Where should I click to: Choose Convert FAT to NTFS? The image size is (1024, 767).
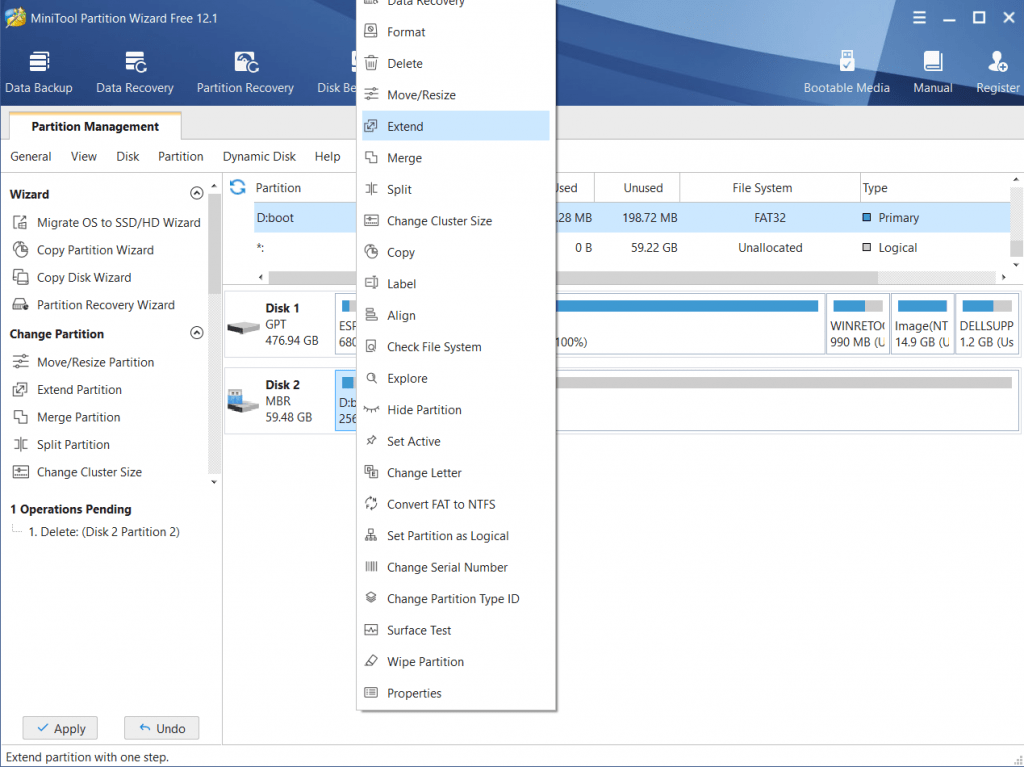click(456, 504)
